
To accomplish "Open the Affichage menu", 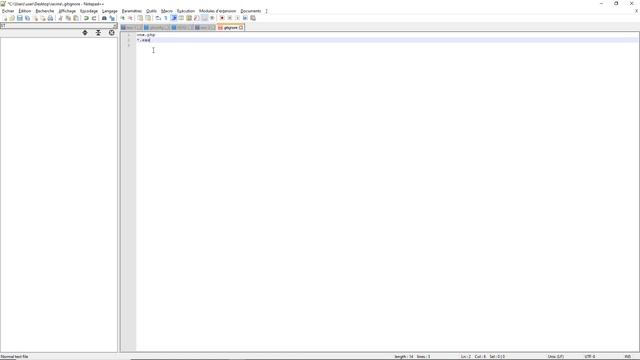I will click(67, 11).
